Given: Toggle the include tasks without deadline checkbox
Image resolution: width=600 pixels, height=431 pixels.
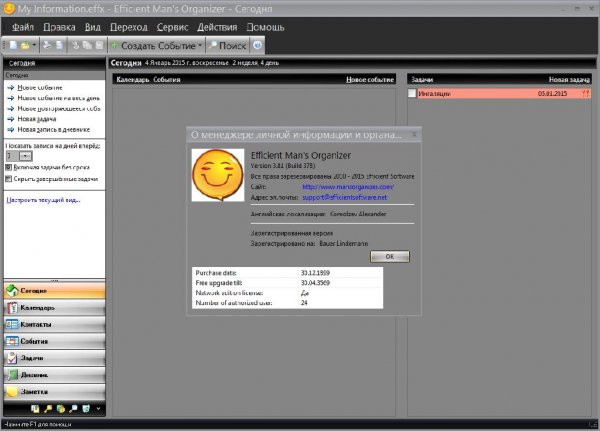Looking at the screenshot, I should tap(9, 167).
